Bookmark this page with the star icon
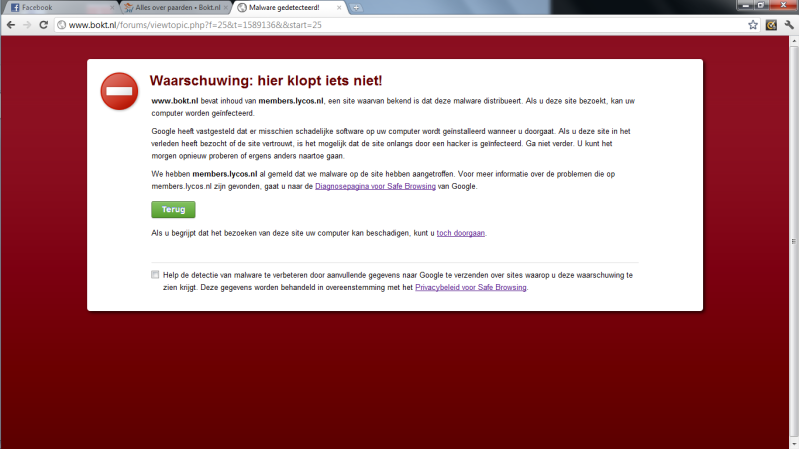799x449 pixels. tap(753, 24)
